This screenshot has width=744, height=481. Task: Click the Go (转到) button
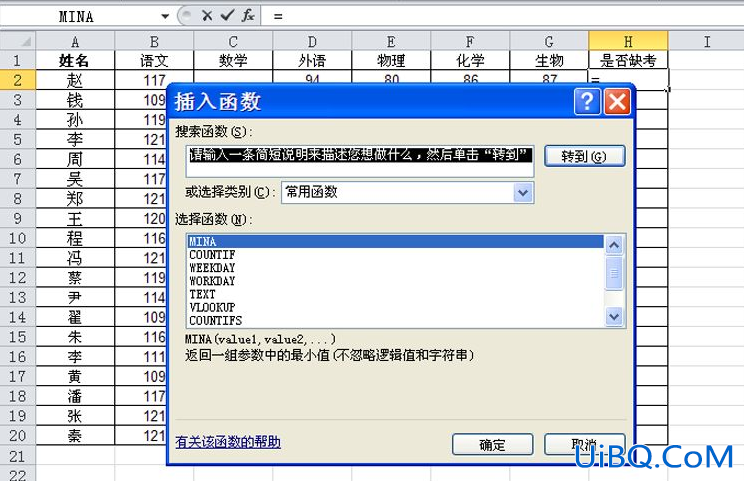click(x=584, y=156)
